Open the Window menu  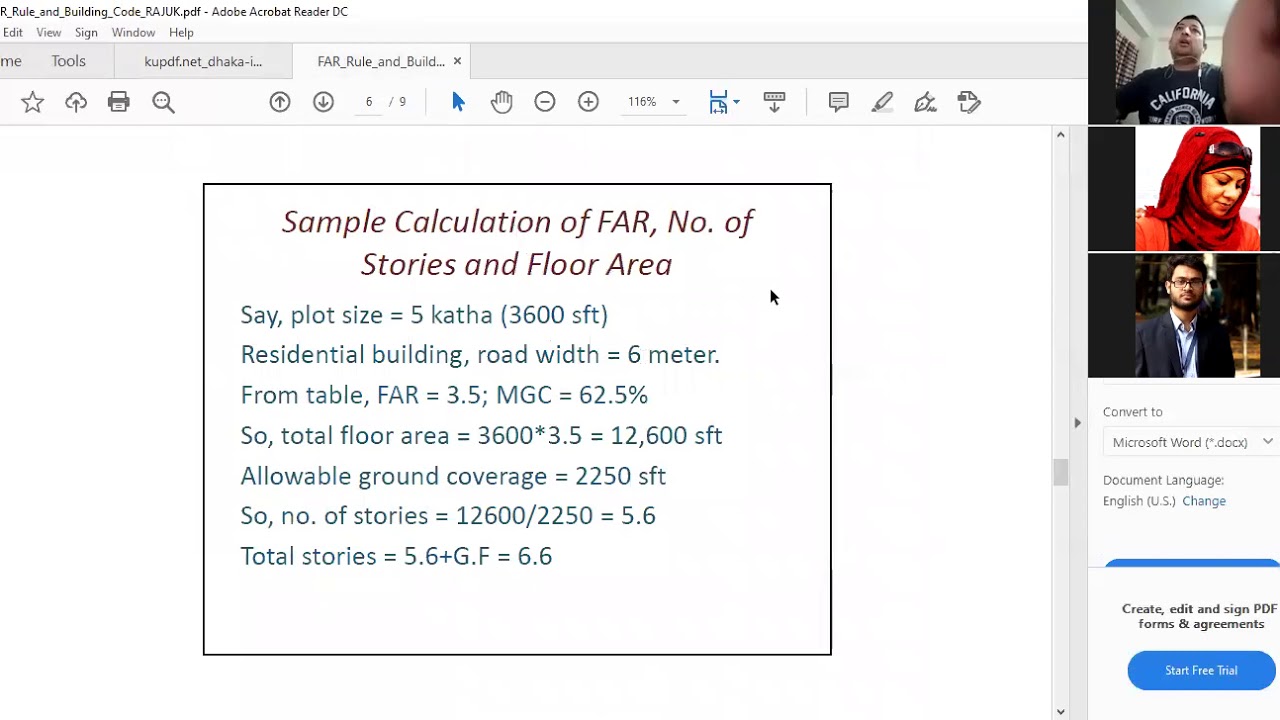[x=133, y=33]
